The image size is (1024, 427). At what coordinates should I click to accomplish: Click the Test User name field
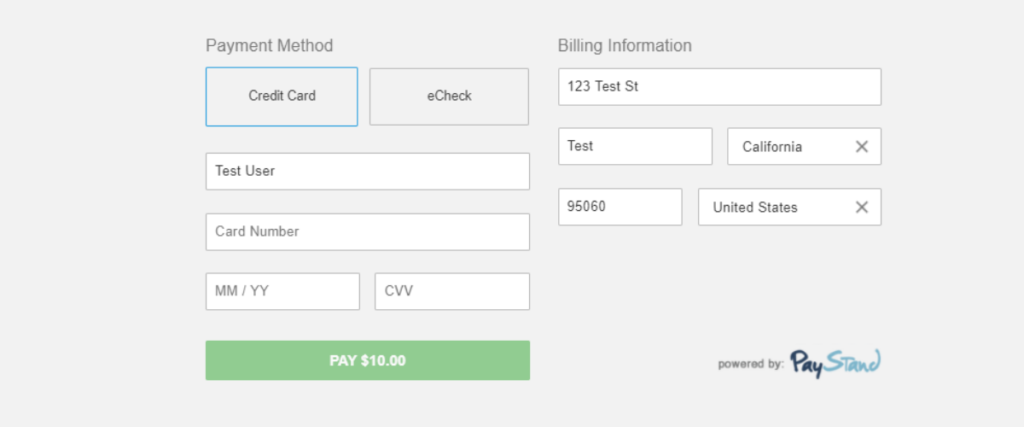point(368,171)
